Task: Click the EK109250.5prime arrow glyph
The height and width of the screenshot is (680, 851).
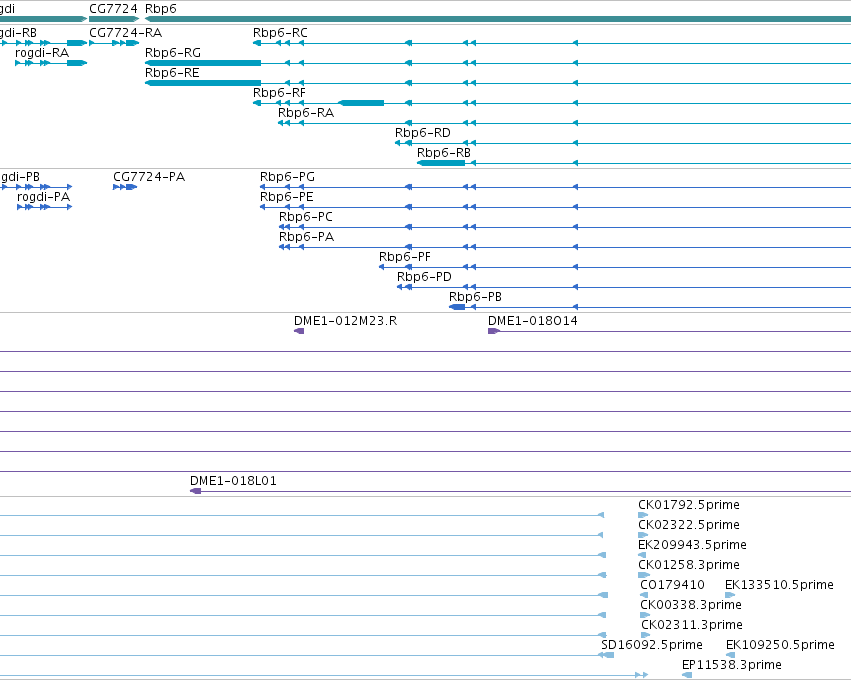Action: tap(731, 655)
